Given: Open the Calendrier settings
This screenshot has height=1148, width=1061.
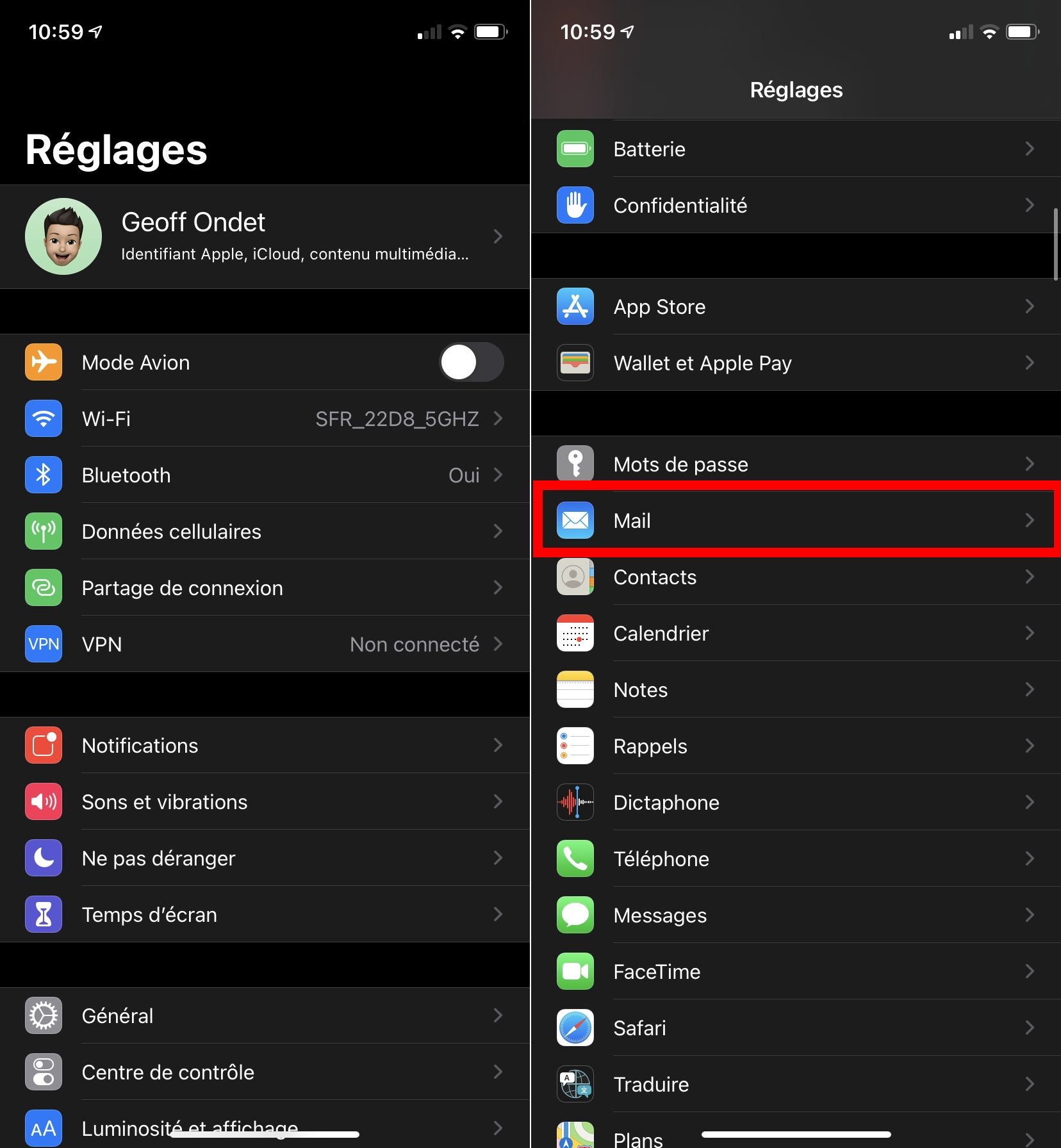Looking at the screenshot, I should pos(796,633).
